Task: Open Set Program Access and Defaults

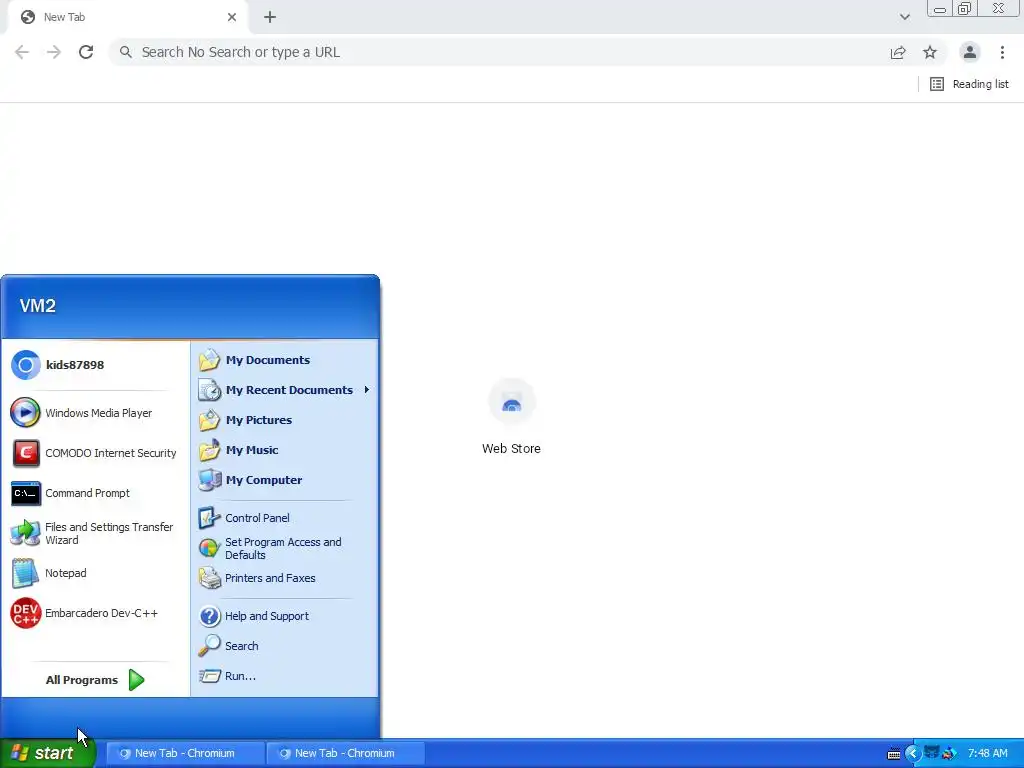Action: [285, 548]
